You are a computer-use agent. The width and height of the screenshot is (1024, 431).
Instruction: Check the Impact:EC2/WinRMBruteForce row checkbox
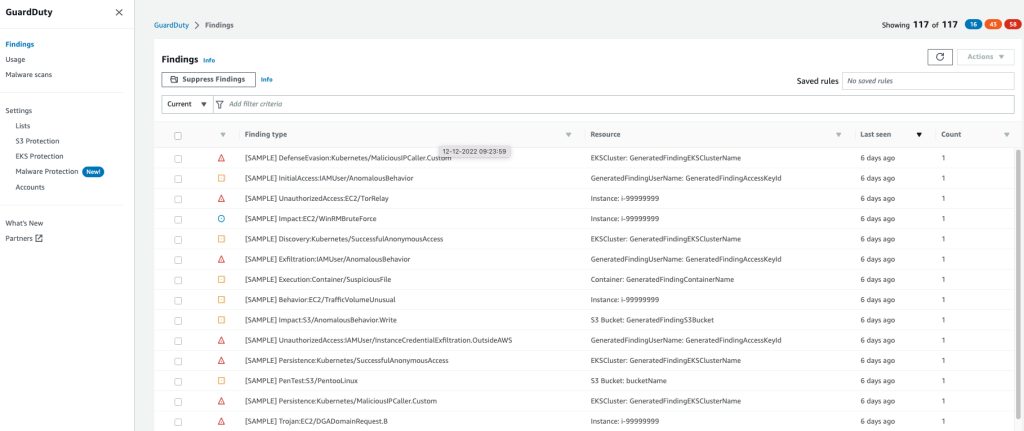pyautogui.click(x=178, y=219)
